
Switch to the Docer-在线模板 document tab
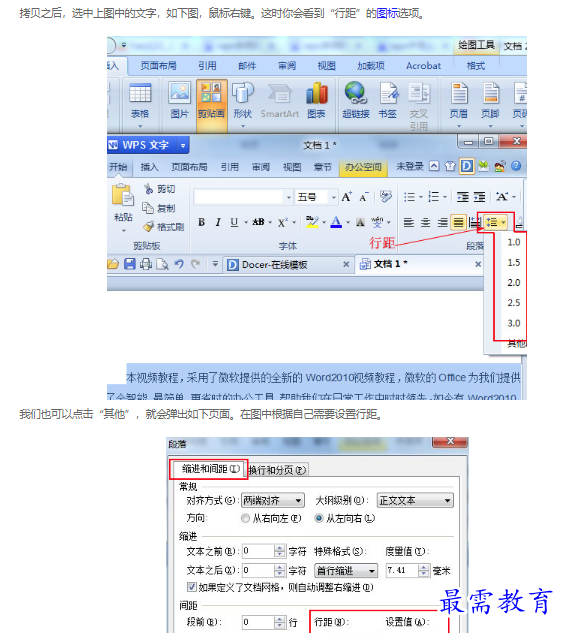coord(287,264)
